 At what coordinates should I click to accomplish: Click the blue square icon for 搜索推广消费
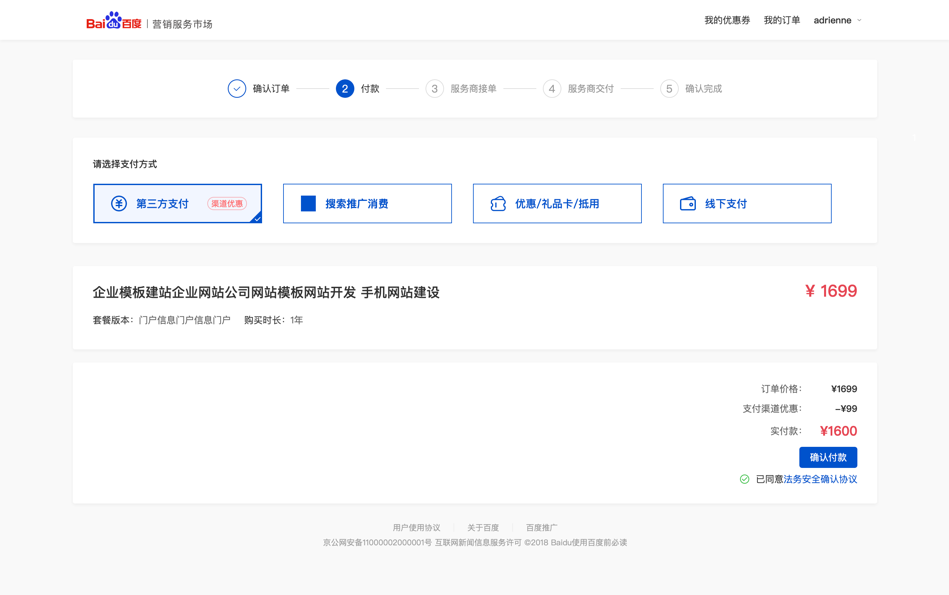click(x=308, y=203)
